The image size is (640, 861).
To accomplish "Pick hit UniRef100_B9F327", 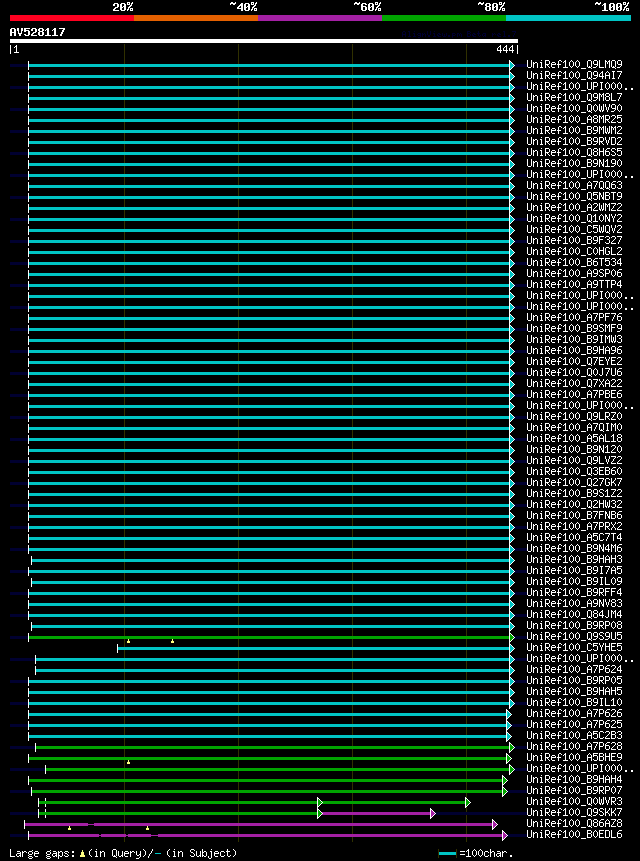I will 574,241.
